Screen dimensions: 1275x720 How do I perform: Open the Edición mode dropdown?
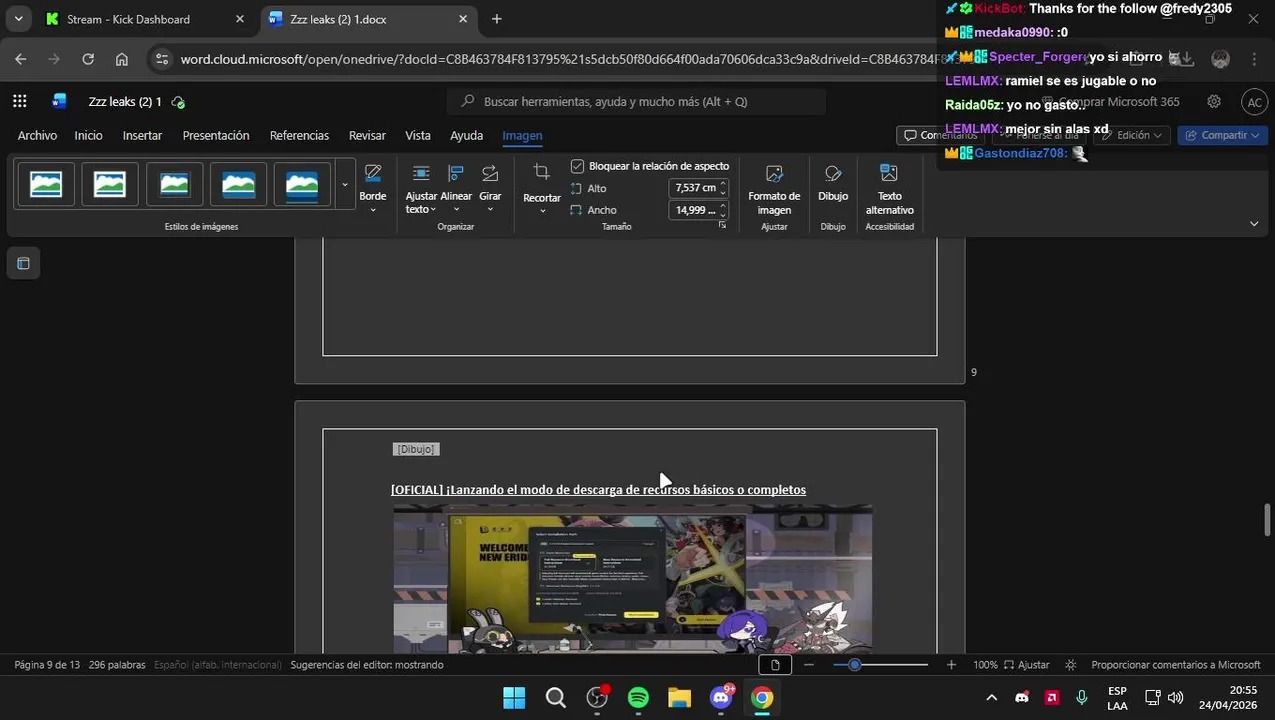(1132, 135)
